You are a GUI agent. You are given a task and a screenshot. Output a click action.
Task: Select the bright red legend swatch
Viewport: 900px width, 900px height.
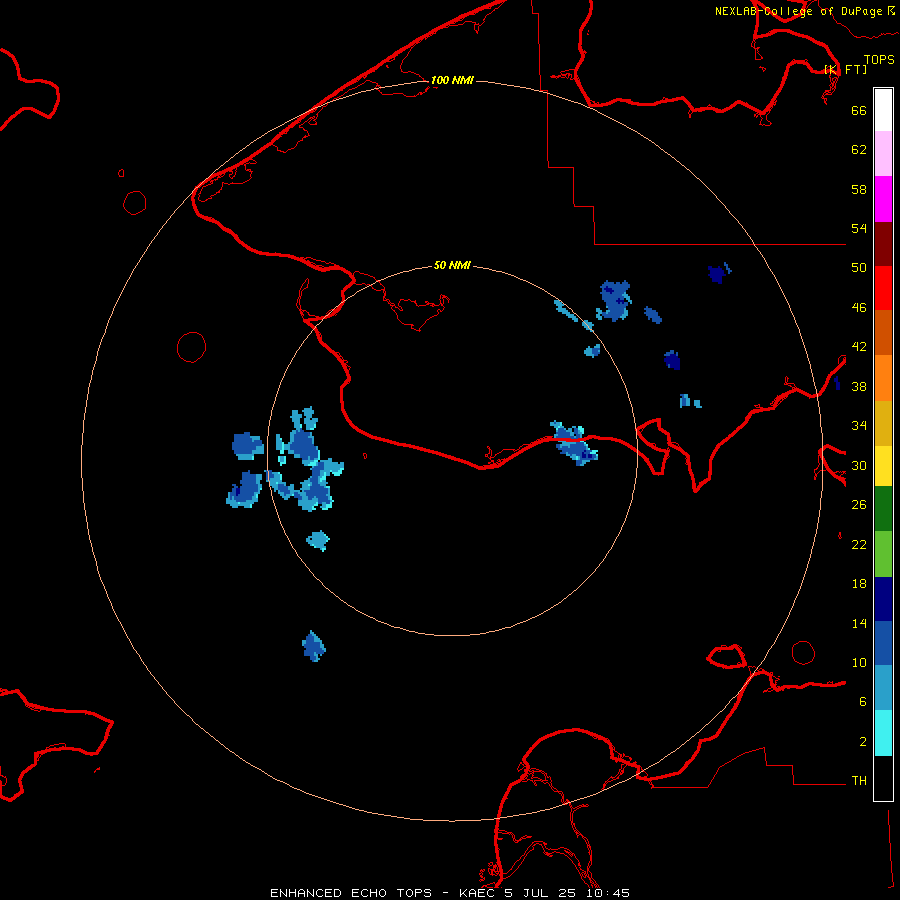pos(883,288)
